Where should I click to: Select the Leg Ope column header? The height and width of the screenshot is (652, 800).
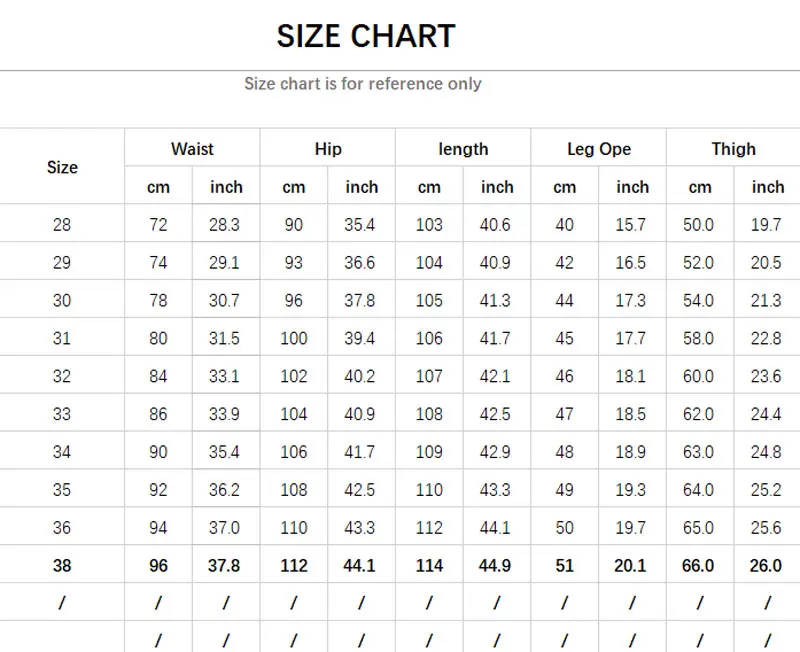tap(599, 149)
